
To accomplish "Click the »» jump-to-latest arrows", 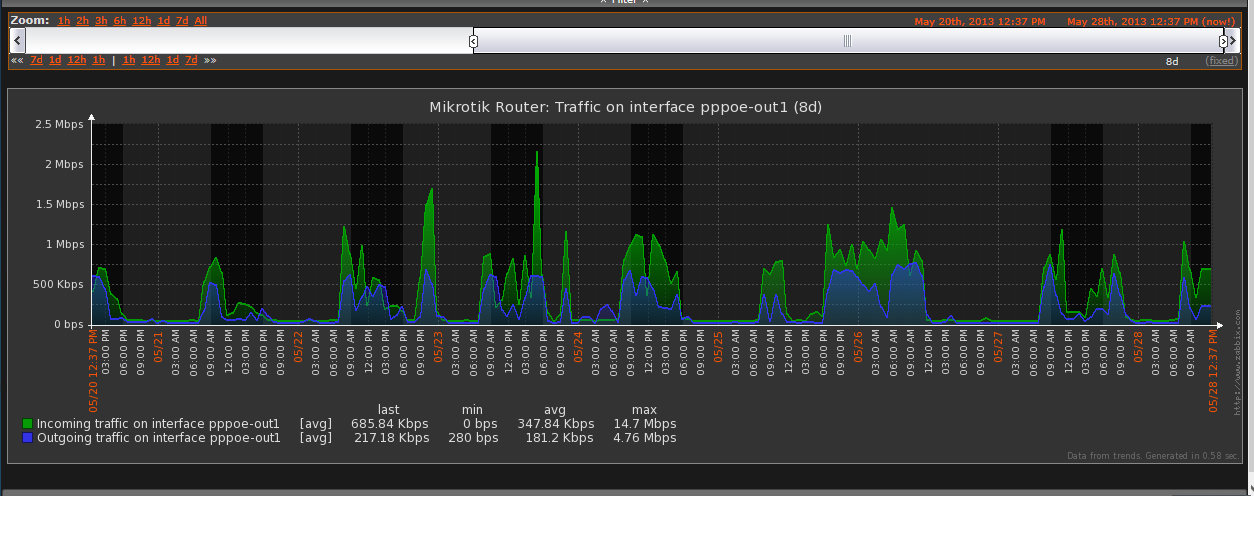I will (x=210, y=60).
